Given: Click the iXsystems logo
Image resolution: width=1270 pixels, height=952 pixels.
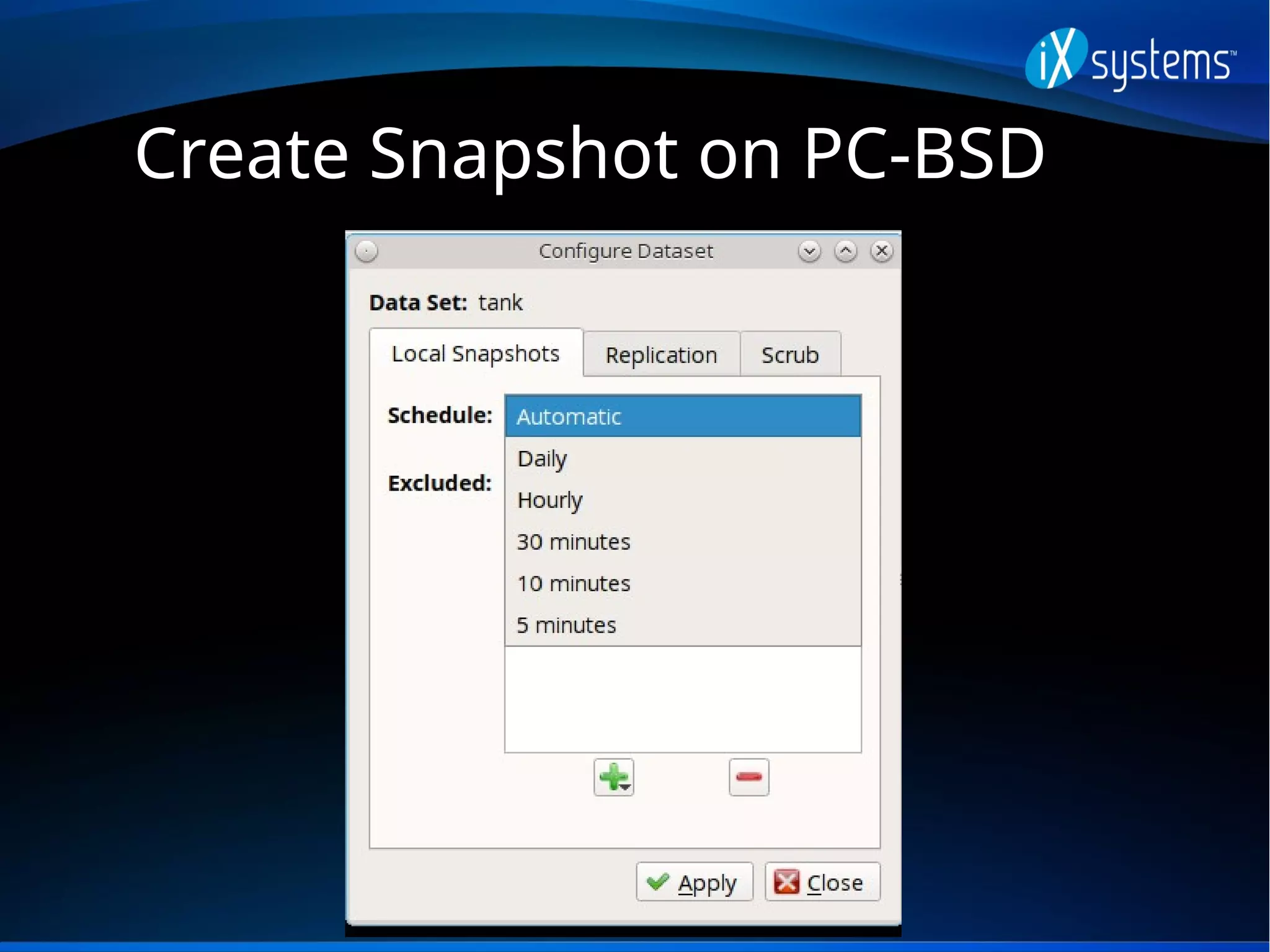Looking at the screenshot, I should click(x=1130, y=60).
